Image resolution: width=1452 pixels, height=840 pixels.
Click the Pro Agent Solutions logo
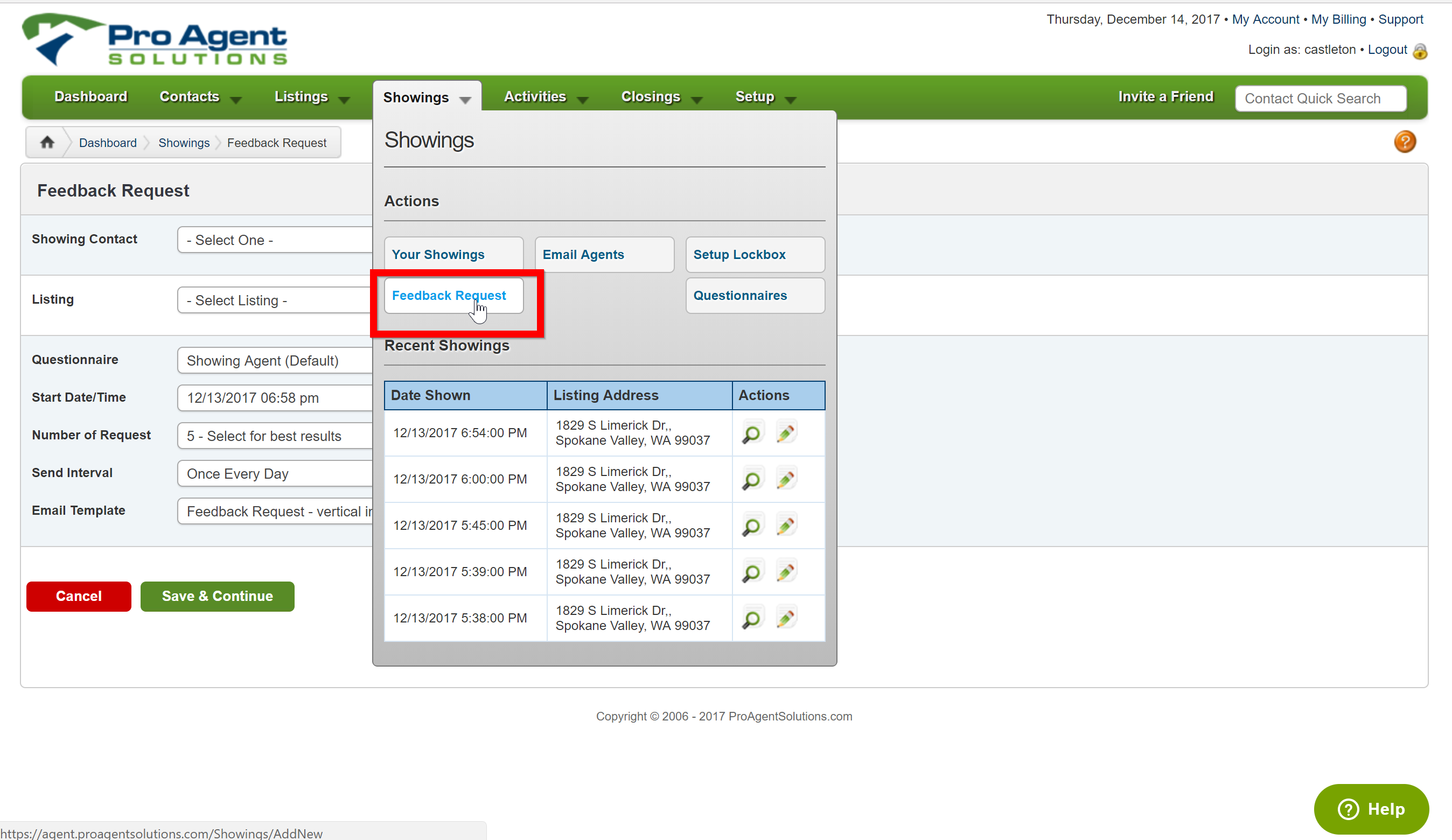[155, 39]
